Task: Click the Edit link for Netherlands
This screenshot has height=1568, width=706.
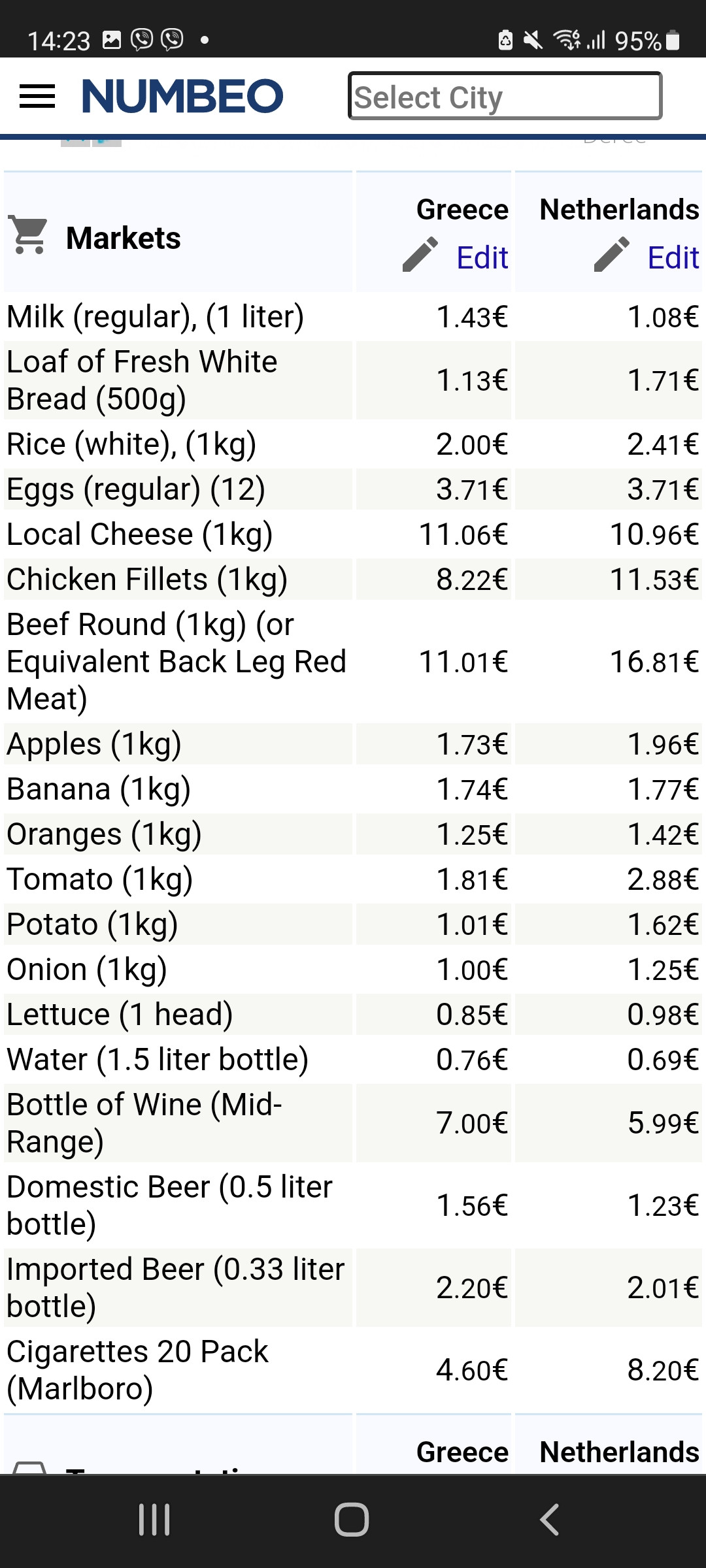Action: (x=673, y=257)
